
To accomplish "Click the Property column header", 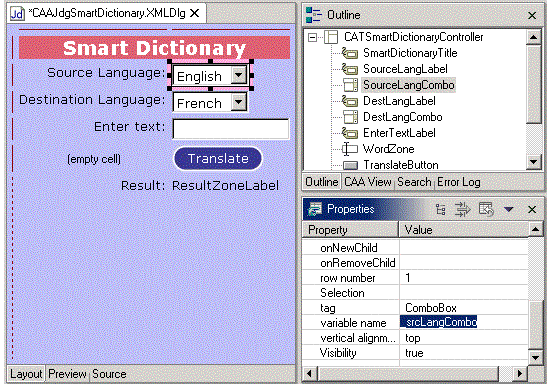I will click(x=350, y=230).
